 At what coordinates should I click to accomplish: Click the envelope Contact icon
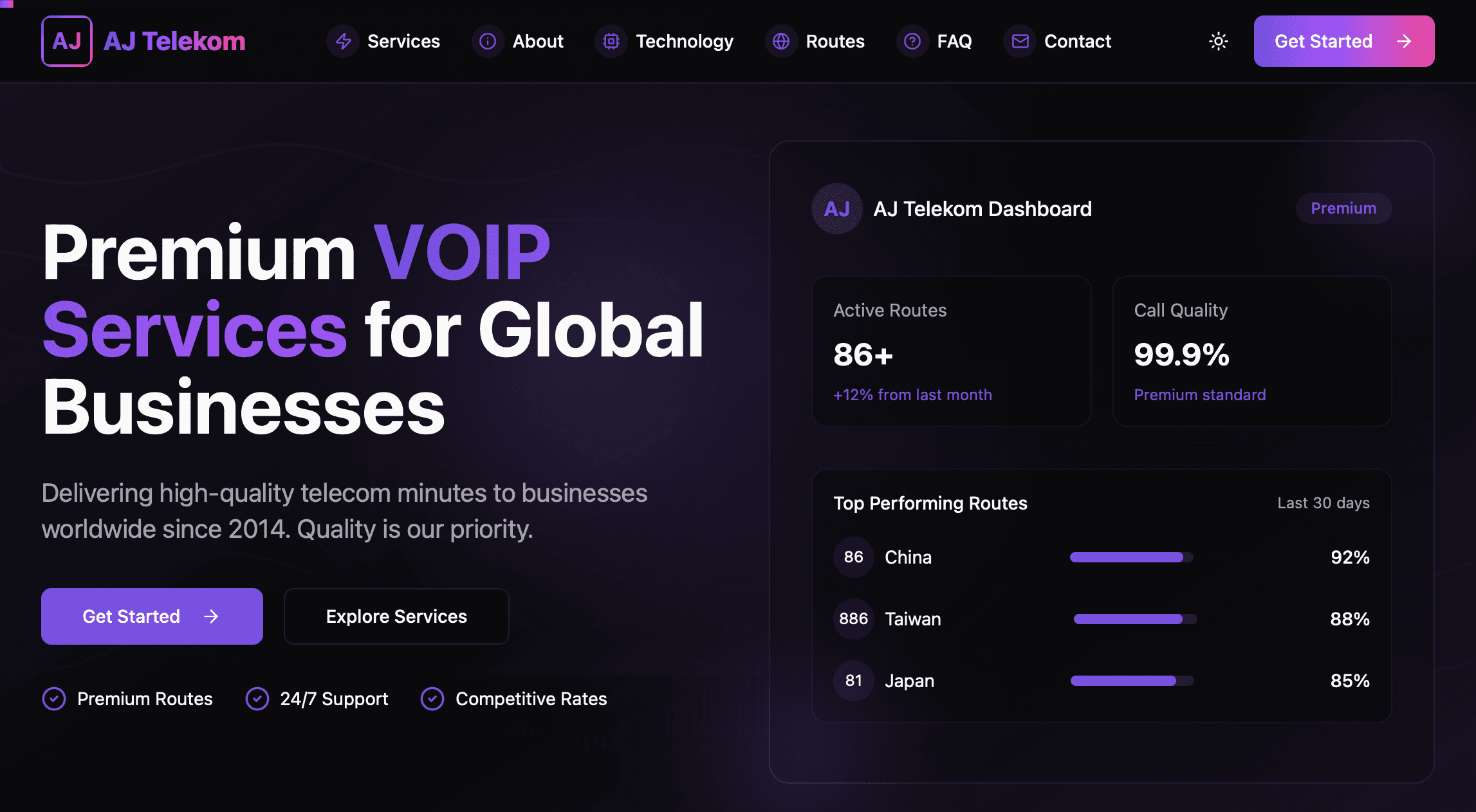point(1020,41)
